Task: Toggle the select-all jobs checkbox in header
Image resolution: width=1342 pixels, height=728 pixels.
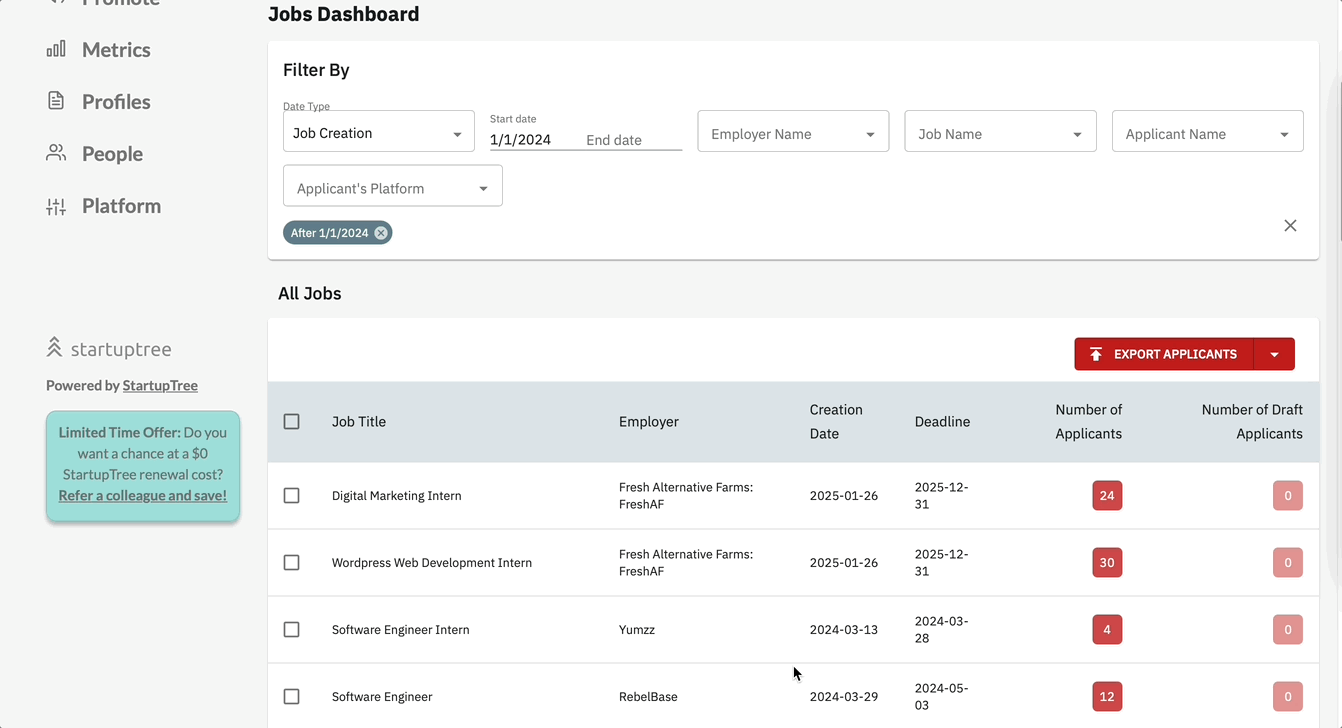Action: (291, 422)
